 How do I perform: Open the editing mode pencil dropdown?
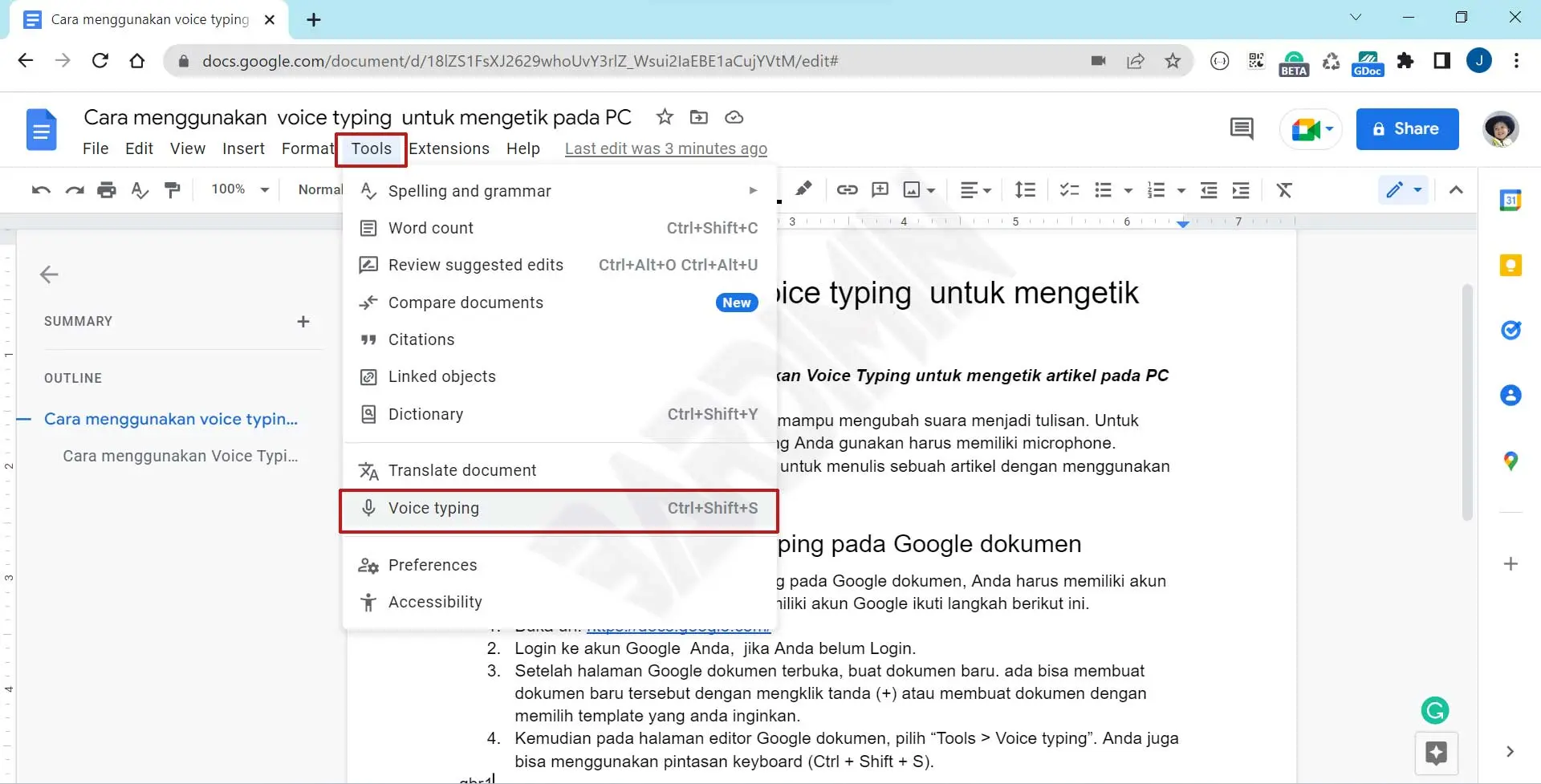[x=1403, y=190]
